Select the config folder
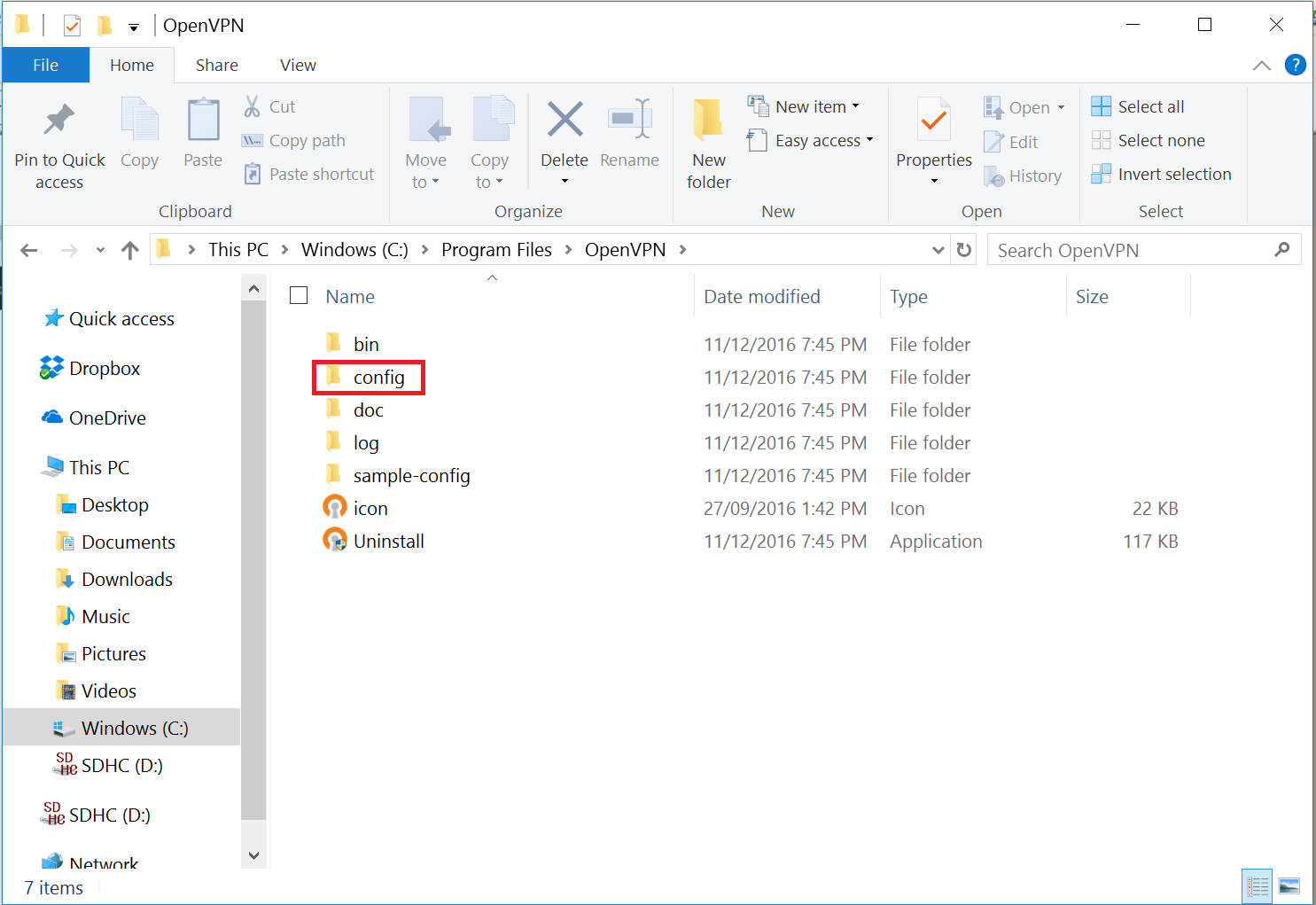The image size is (1316, 905). point(378,378)
